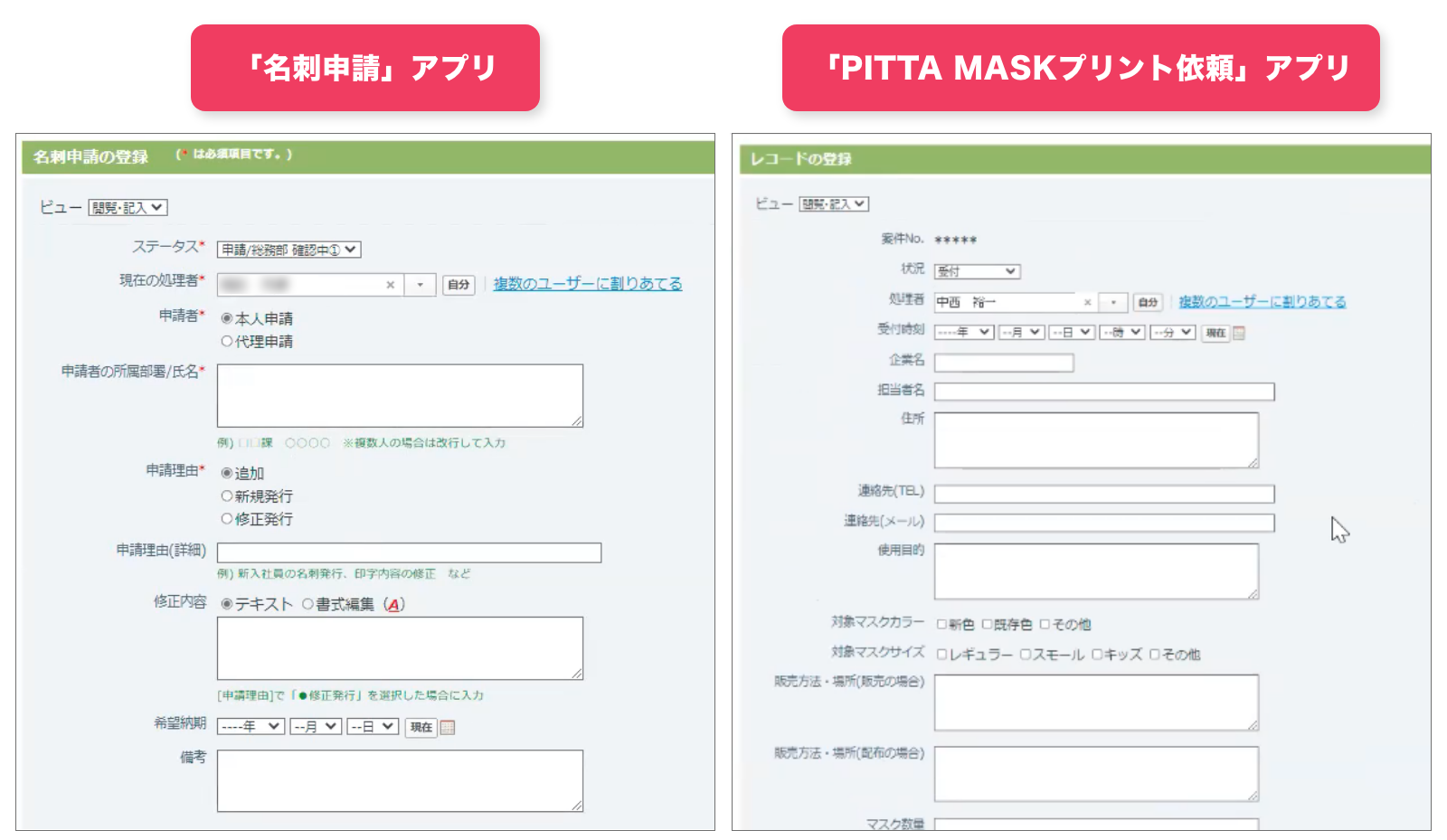Select 新規発行 radio button
Viewport: 1447px width, 840px height.
coord(227,496)
